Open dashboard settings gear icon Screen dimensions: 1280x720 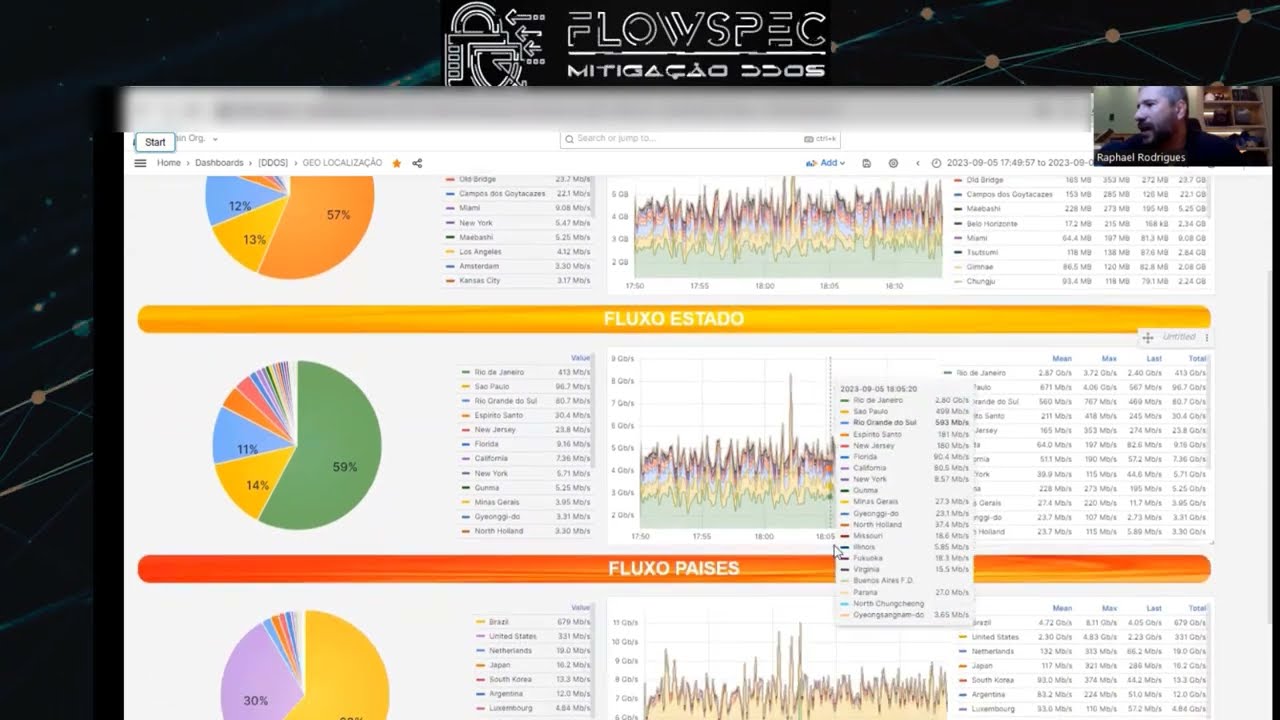click(x=893, y=163)
